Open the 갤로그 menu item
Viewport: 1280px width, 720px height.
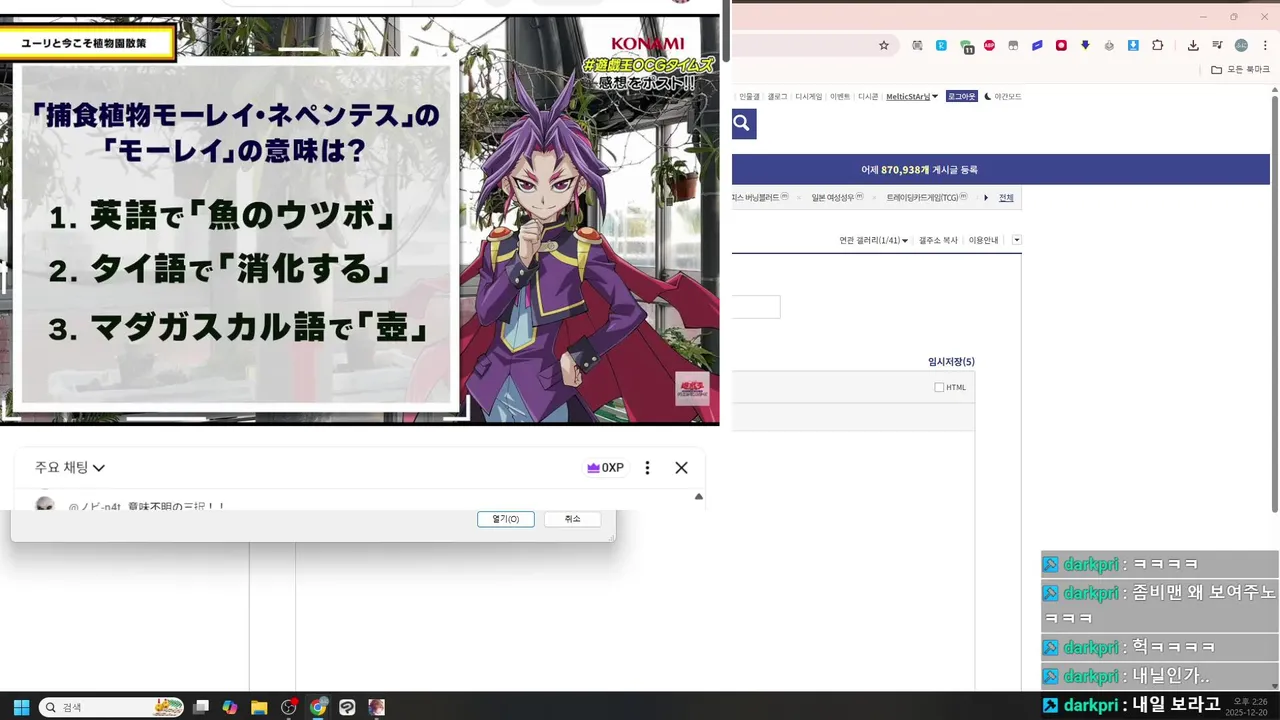[777, 96]
